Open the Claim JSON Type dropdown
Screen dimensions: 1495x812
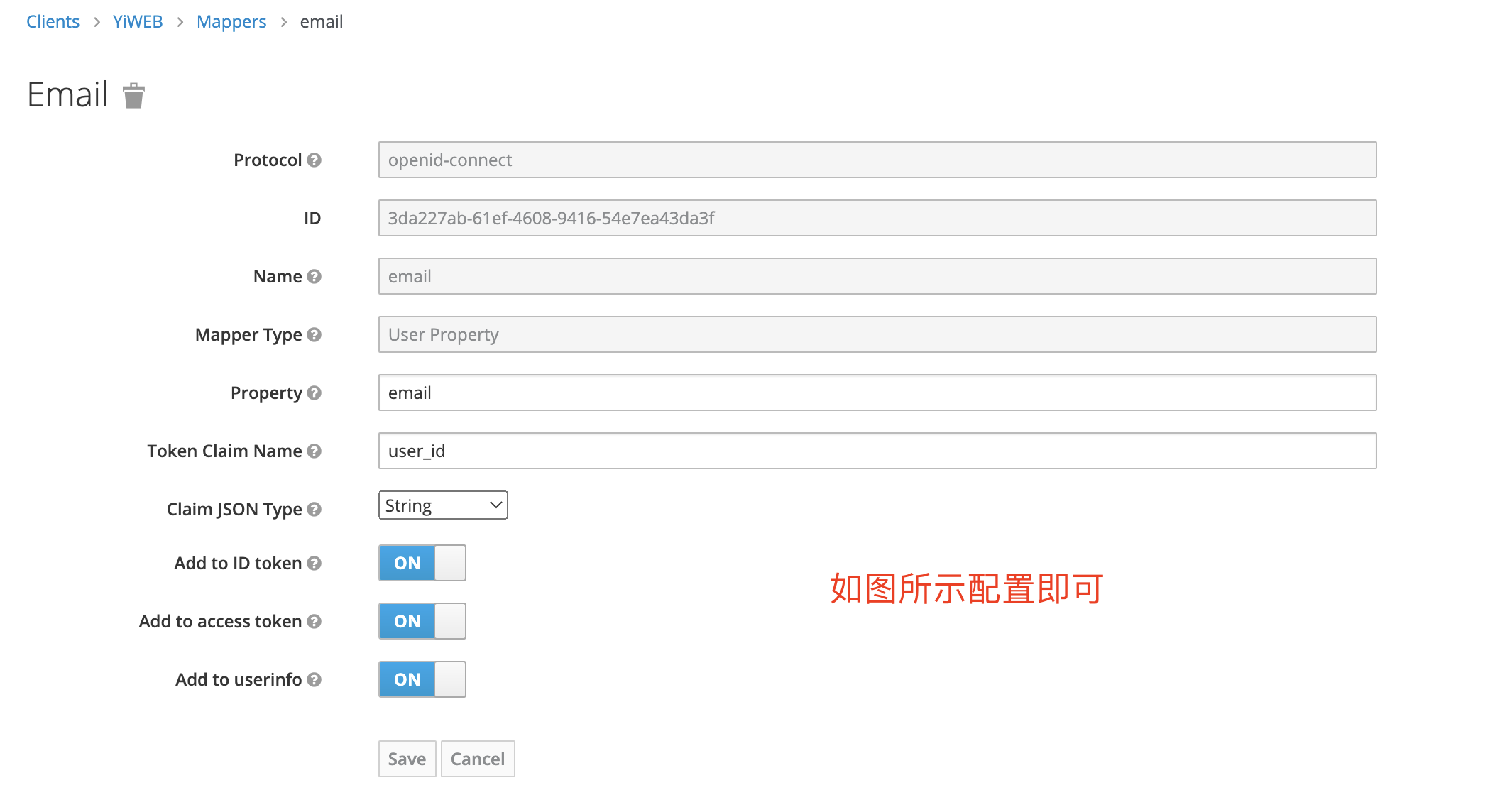click(x=442, y=505)
